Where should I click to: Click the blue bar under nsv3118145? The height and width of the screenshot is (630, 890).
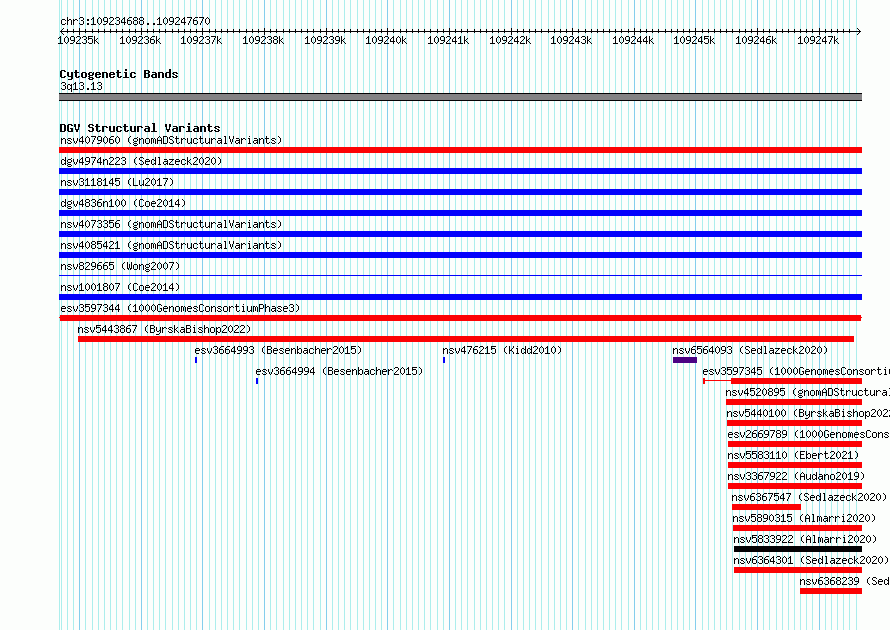(x=460, y=192)
